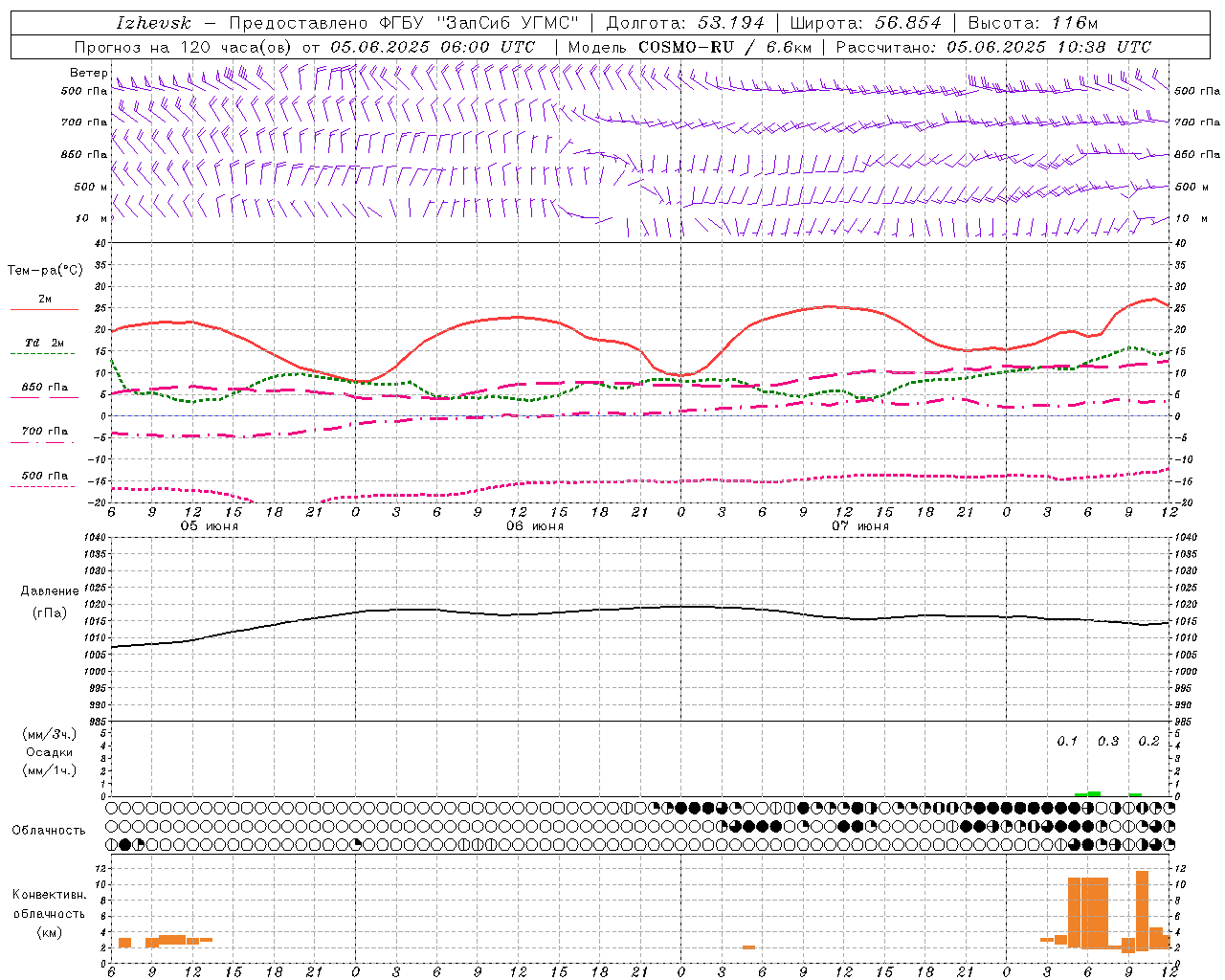Click the green precipitation bar below the '0.3' value
The height and width of the screenshot is (980, 1225).
[1094, 793]
